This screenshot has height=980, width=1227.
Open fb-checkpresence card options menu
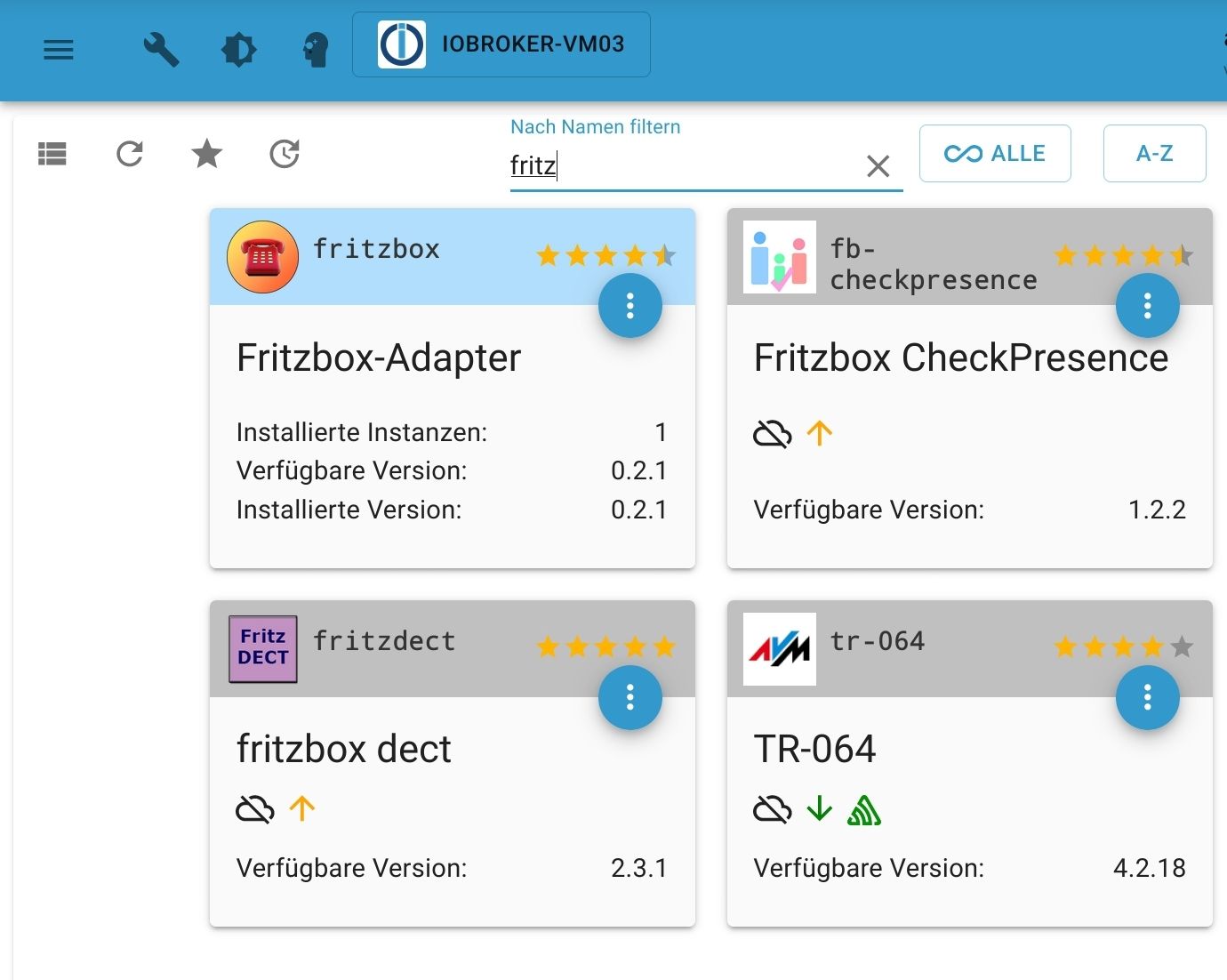1148,306
